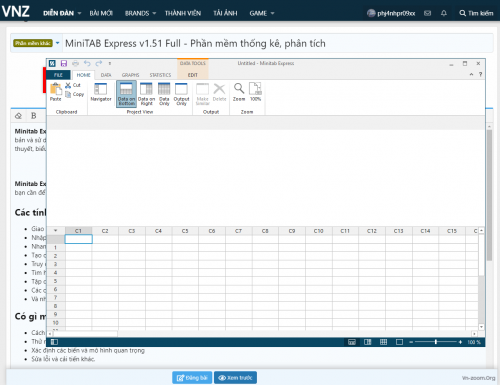Open the thread prefix dropdown arrow
Image resolution: width=500 pixels, height=385 pixels.
57,43
